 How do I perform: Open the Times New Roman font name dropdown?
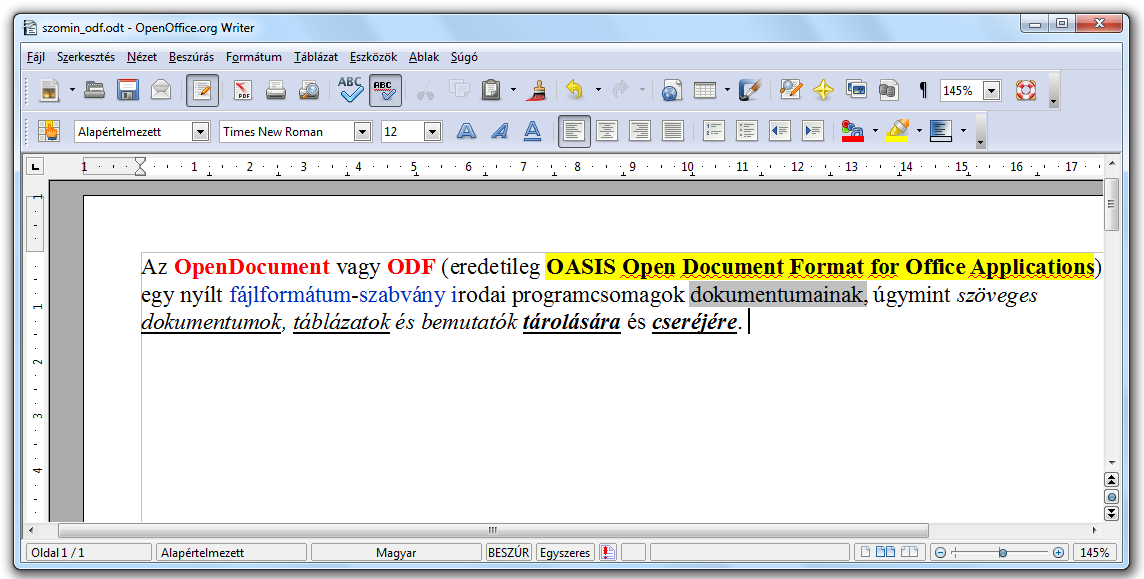(x=363, y=132)
